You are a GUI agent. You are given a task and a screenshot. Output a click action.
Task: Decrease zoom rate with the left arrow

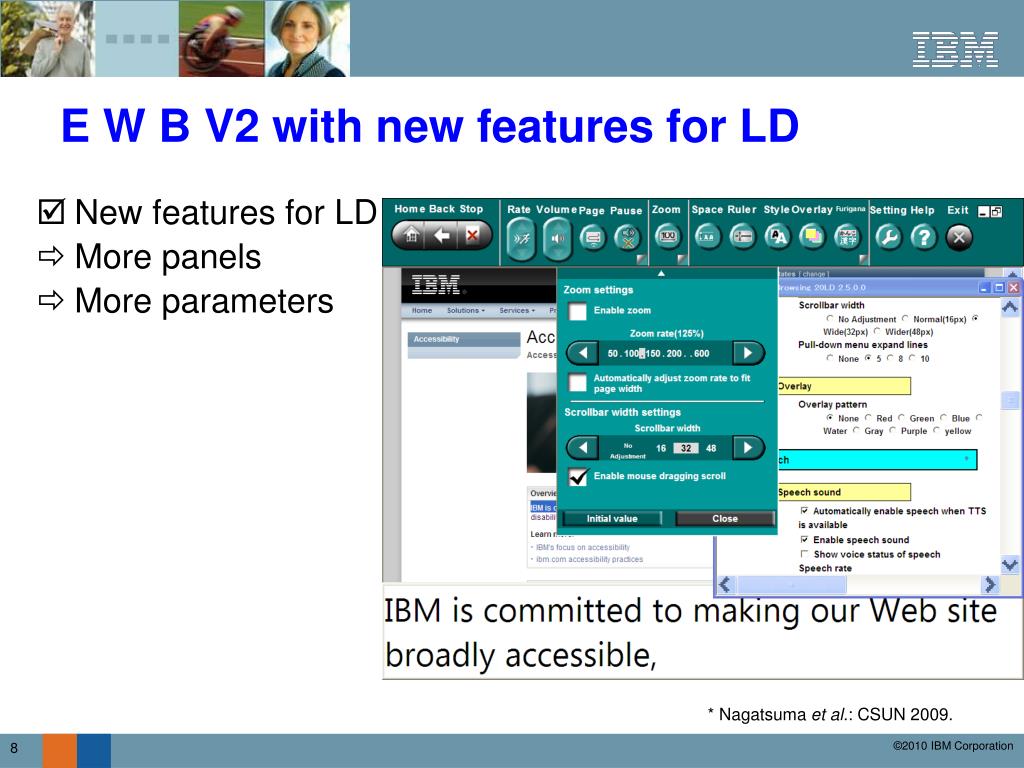click(582, 353)
